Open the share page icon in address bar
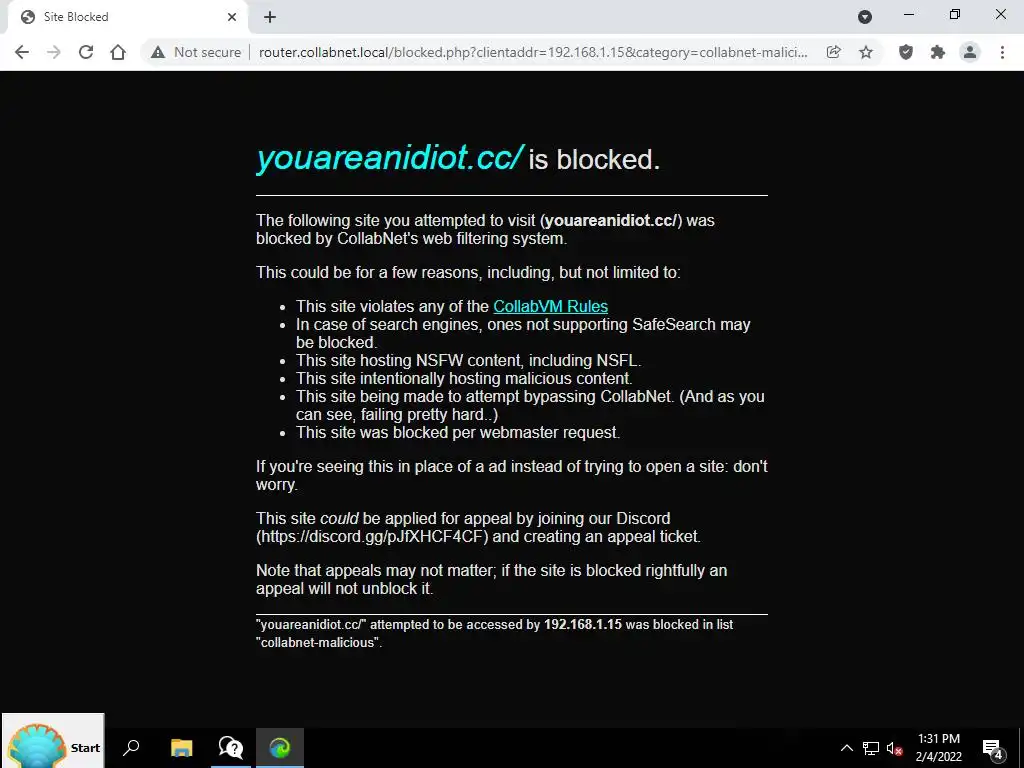This screenshot has width=1024, height=768. click(833, 52)
